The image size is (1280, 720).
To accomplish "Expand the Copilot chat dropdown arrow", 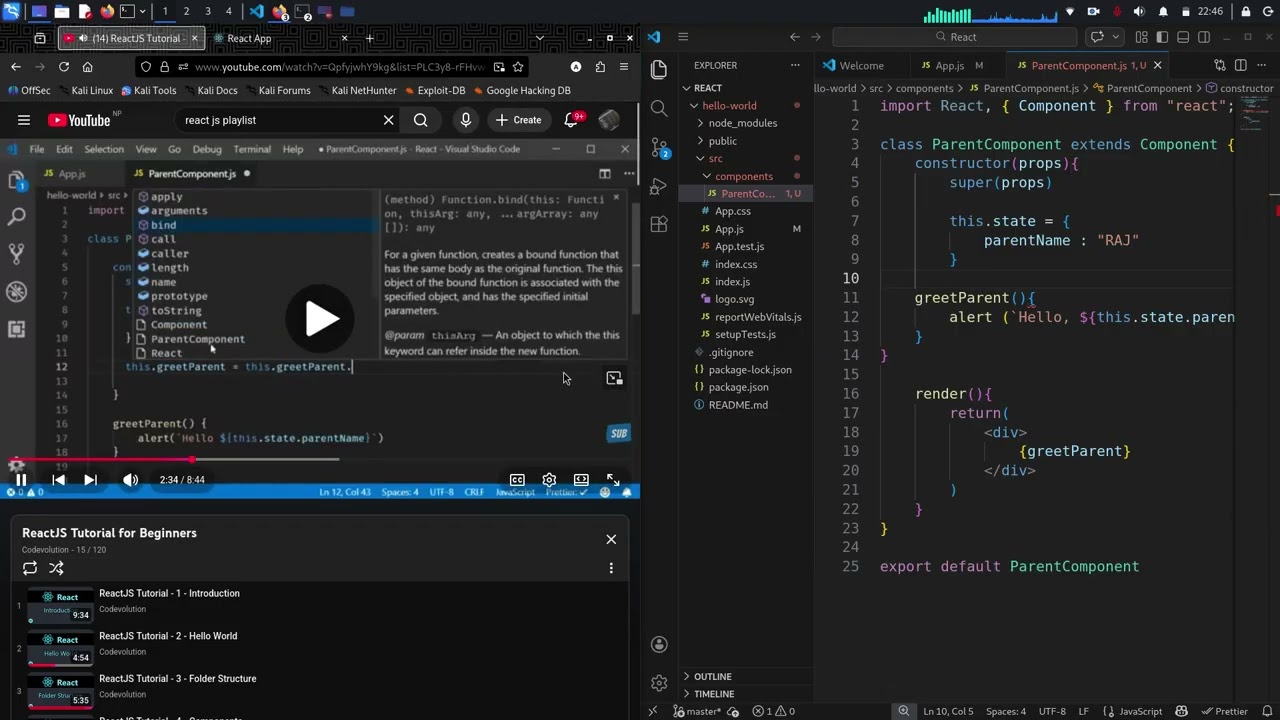I will click(1116, 37).
